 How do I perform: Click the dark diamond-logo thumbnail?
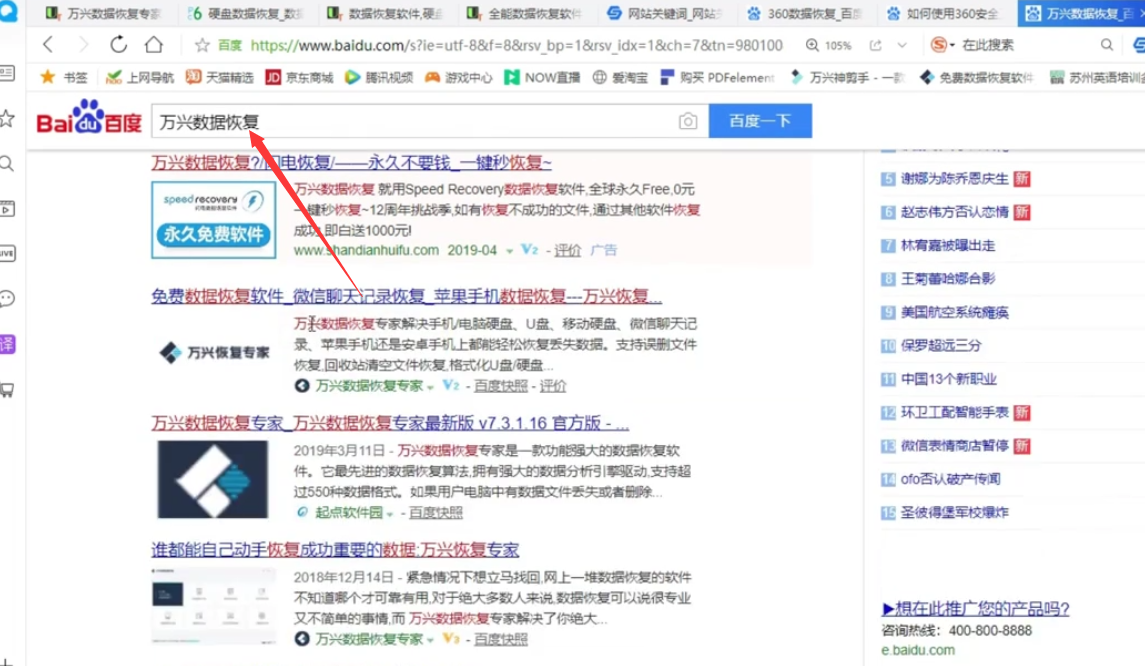tap(212, 479)
